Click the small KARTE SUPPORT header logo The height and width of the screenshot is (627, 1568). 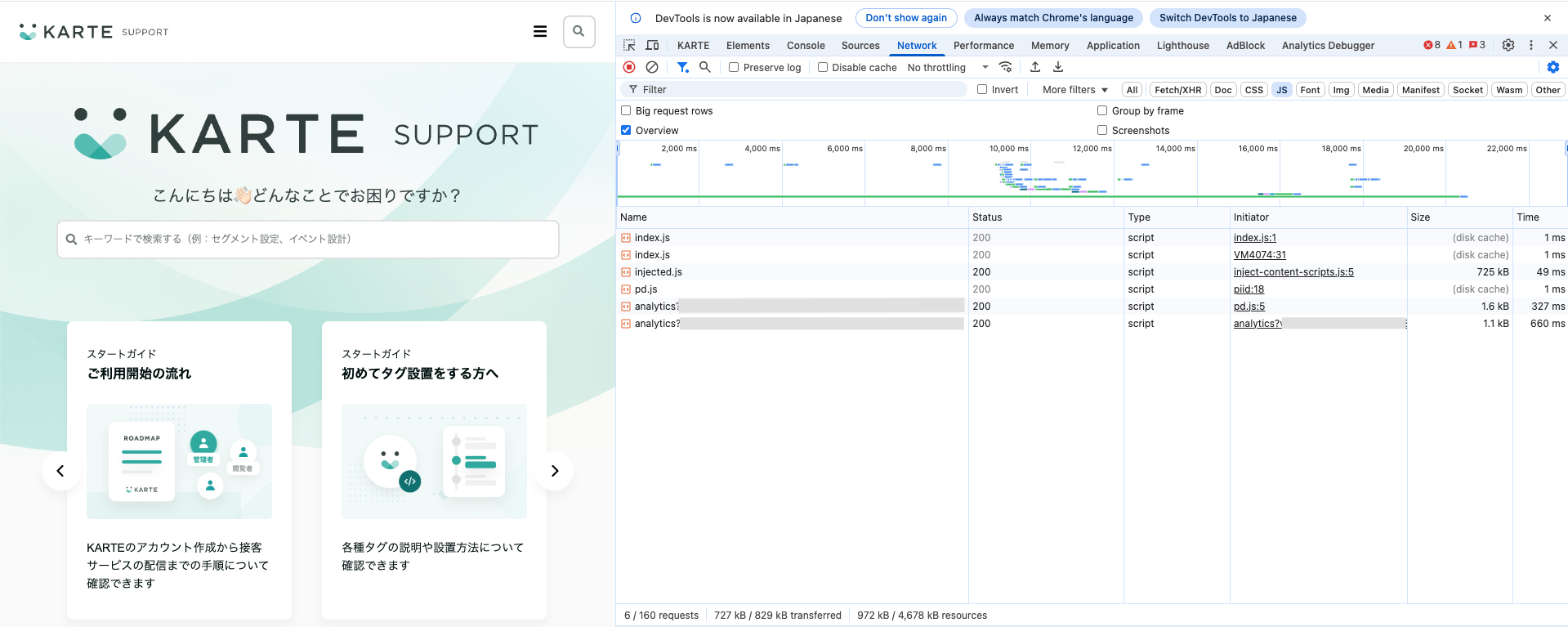pos(94,32)
